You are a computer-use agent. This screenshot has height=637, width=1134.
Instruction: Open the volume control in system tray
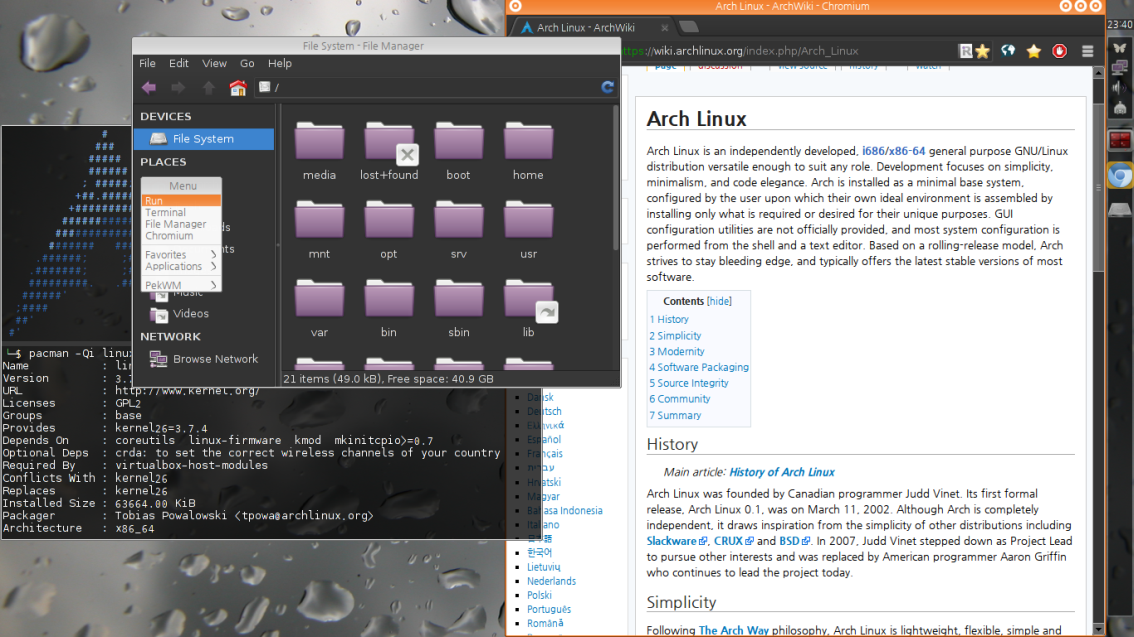[x=1120, y=86]
